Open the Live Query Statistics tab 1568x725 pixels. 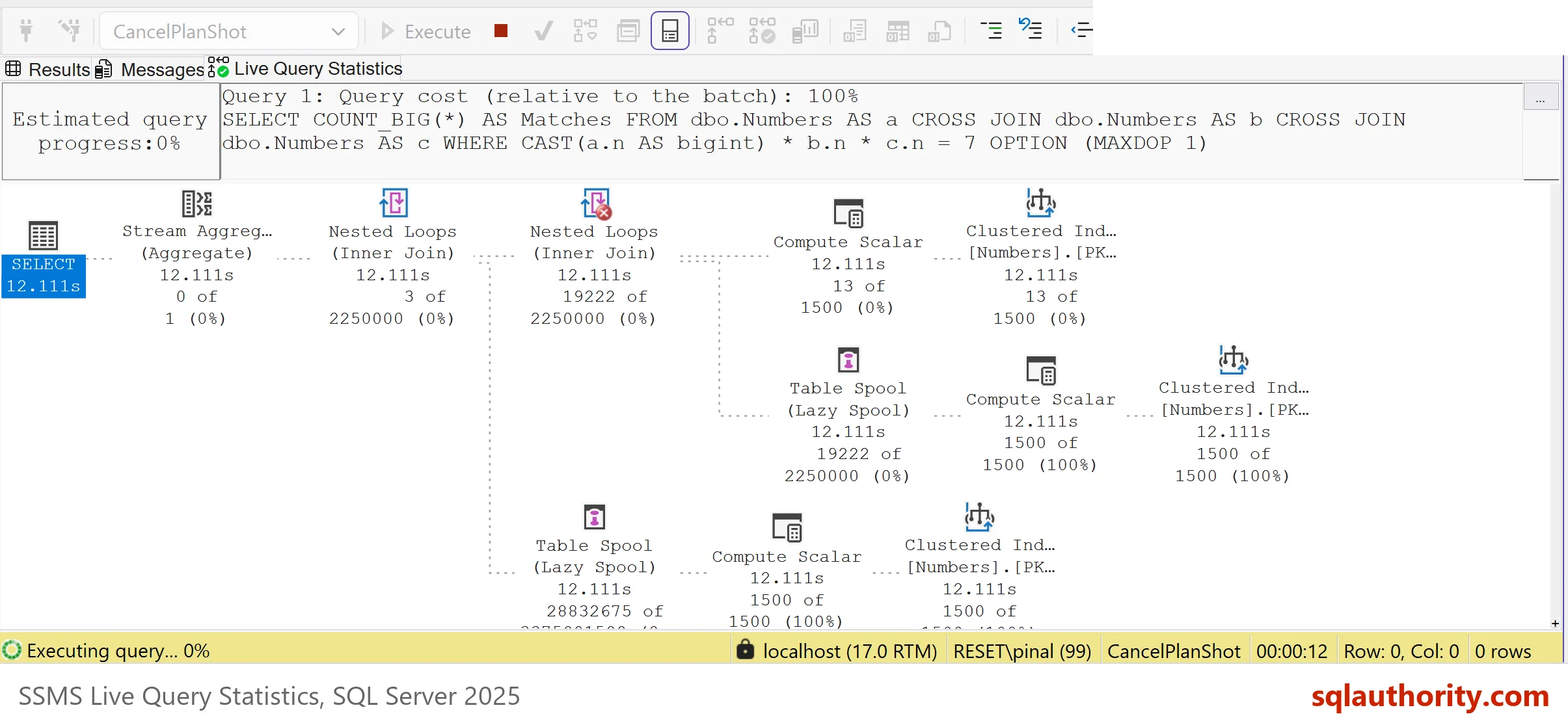click(x=306, y=68)
